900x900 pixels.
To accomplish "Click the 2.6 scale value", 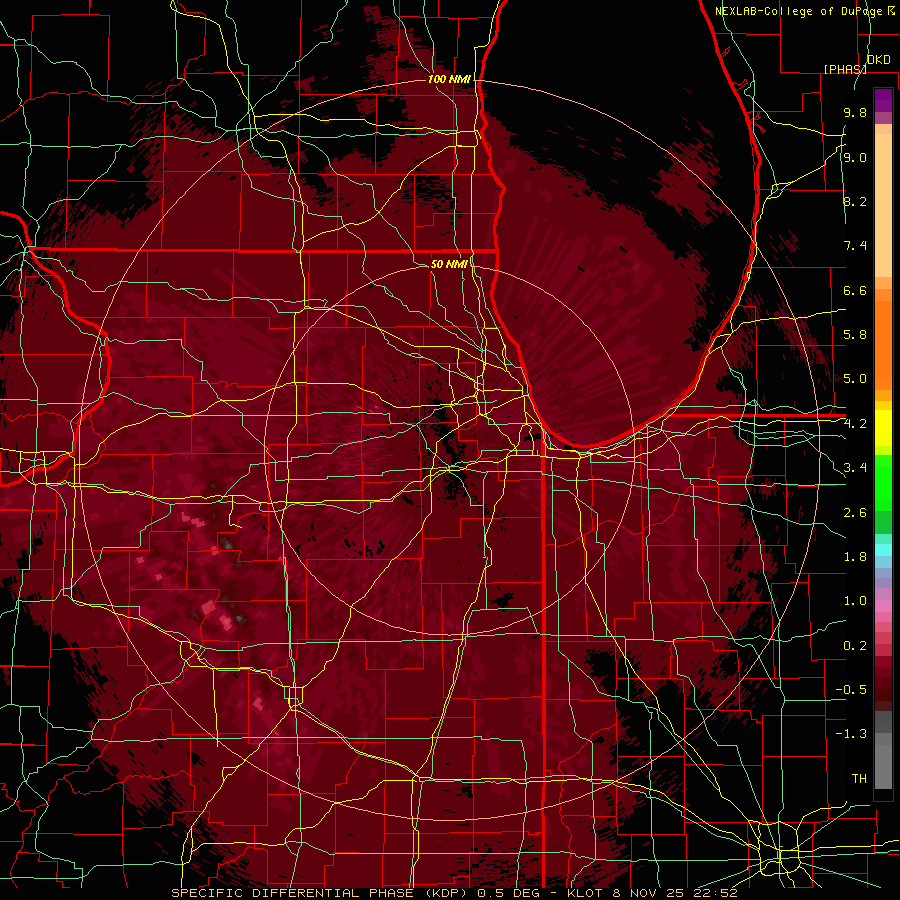I will click(x=855, y=512).
